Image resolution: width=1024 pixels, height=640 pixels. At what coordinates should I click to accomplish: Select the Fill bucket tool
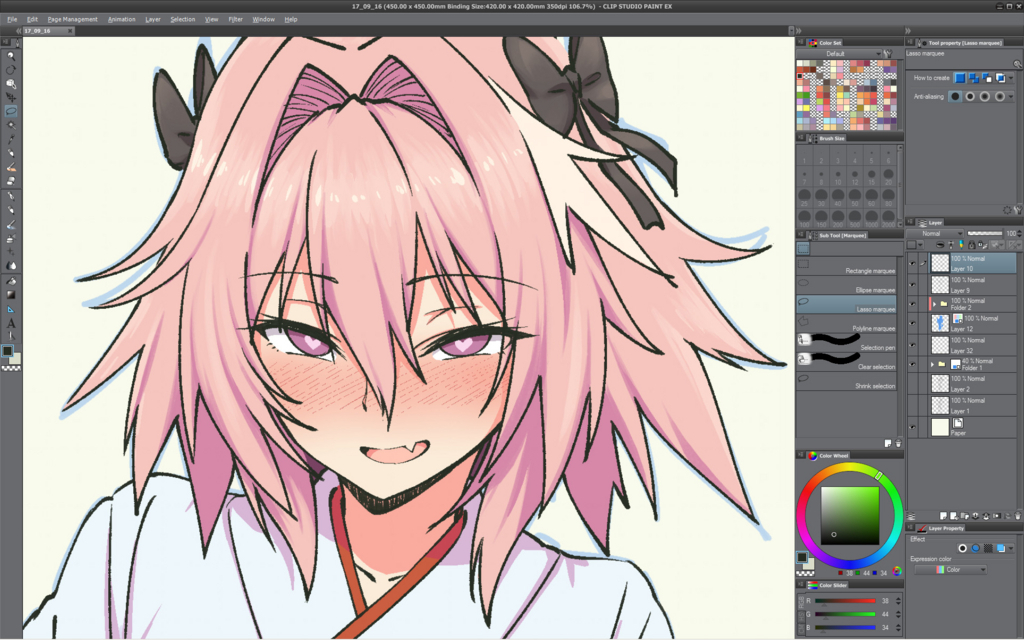pyautogui.click(x=10, y=281)
